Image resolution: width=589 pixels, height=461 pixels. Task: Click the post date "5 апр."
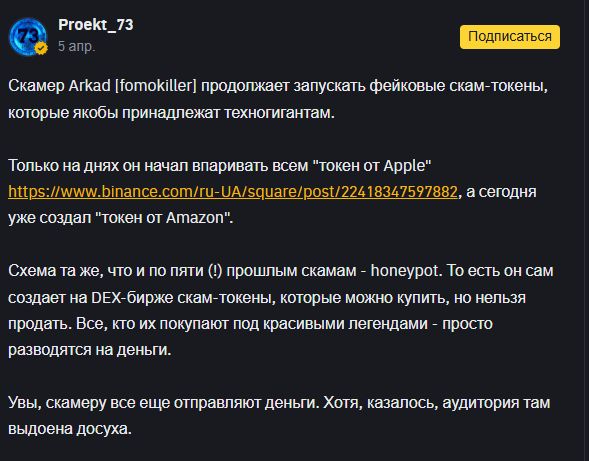pyautogui.click(x=77, y=46)
